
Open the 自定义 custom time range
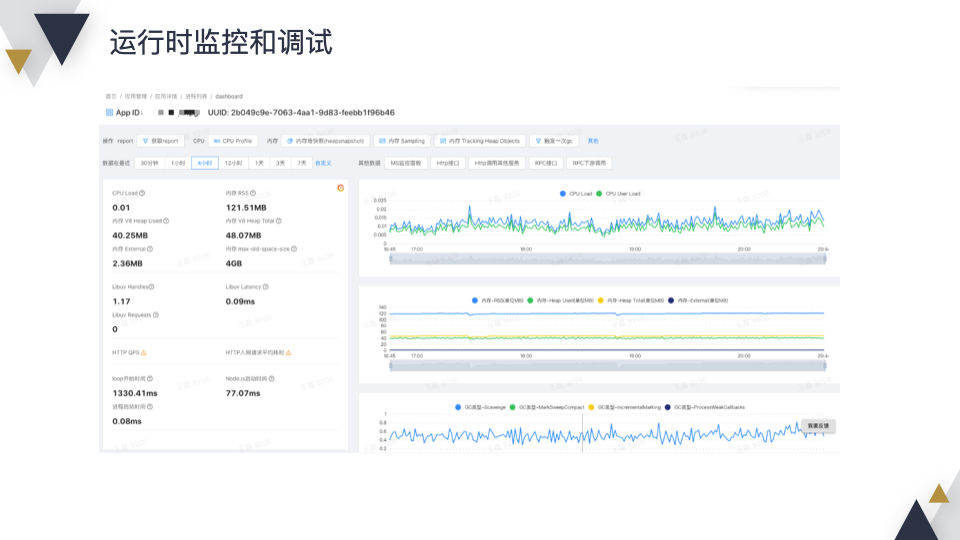point(323,163)
